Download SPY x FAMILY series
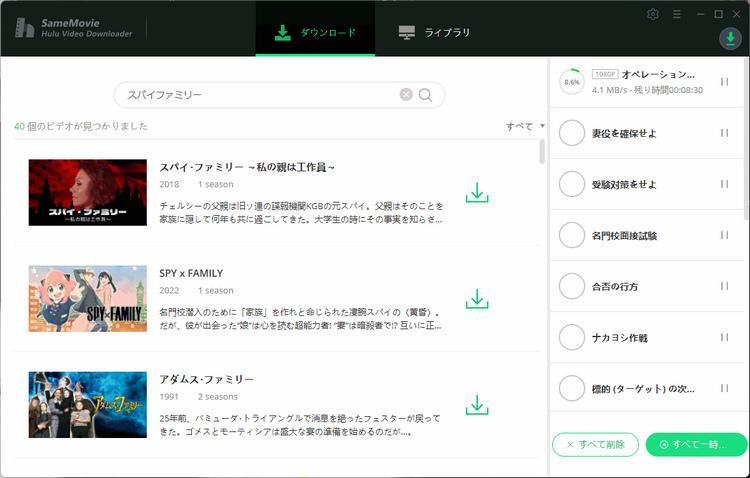The width and height of the screenshot is (750, 478). (477, 299)
